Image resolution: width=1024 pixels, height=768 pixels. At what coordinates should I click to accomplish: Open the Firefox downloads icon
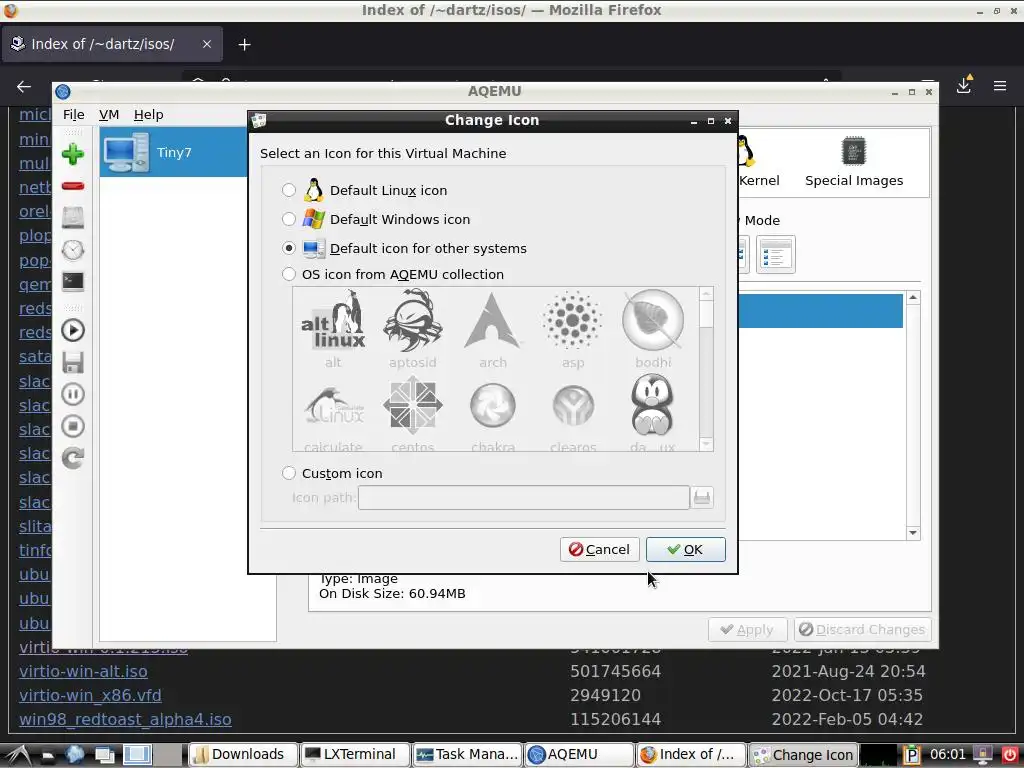click(964, 85)
